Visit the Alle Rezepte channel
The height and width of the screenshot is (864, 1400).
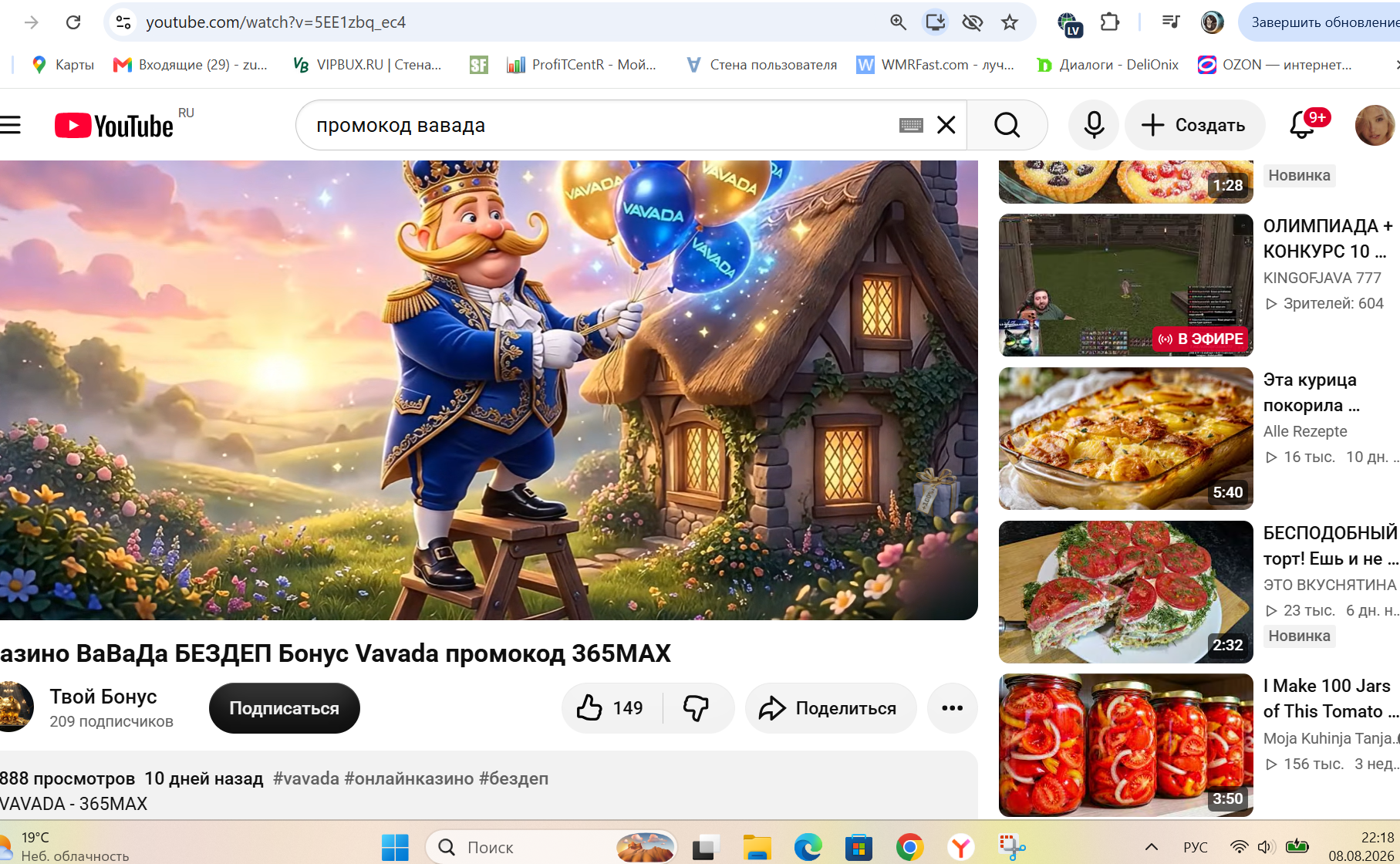pyautogui.click(x=1305, y=431)
